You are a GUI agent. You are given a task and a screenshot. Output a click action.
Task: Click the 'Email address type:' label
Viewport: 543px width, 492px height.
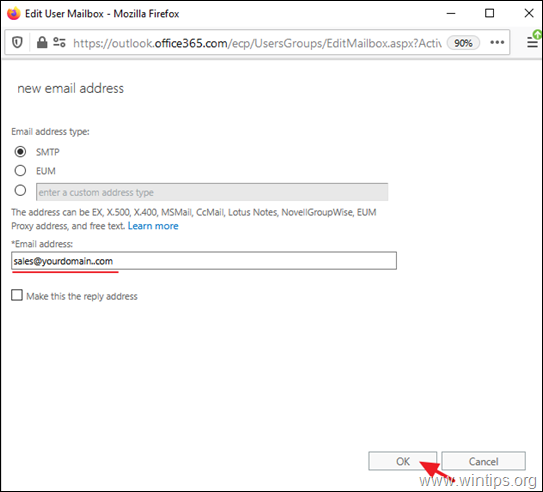(50, 132)
